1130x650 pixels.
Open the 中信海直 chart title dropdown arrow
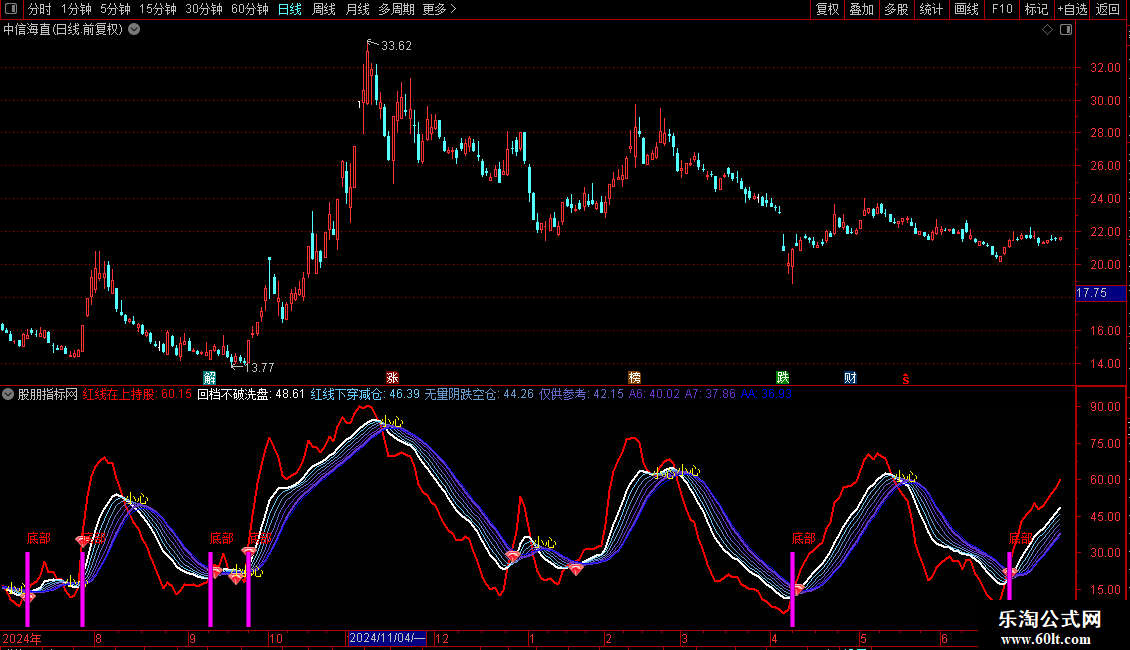pos(134,30)
